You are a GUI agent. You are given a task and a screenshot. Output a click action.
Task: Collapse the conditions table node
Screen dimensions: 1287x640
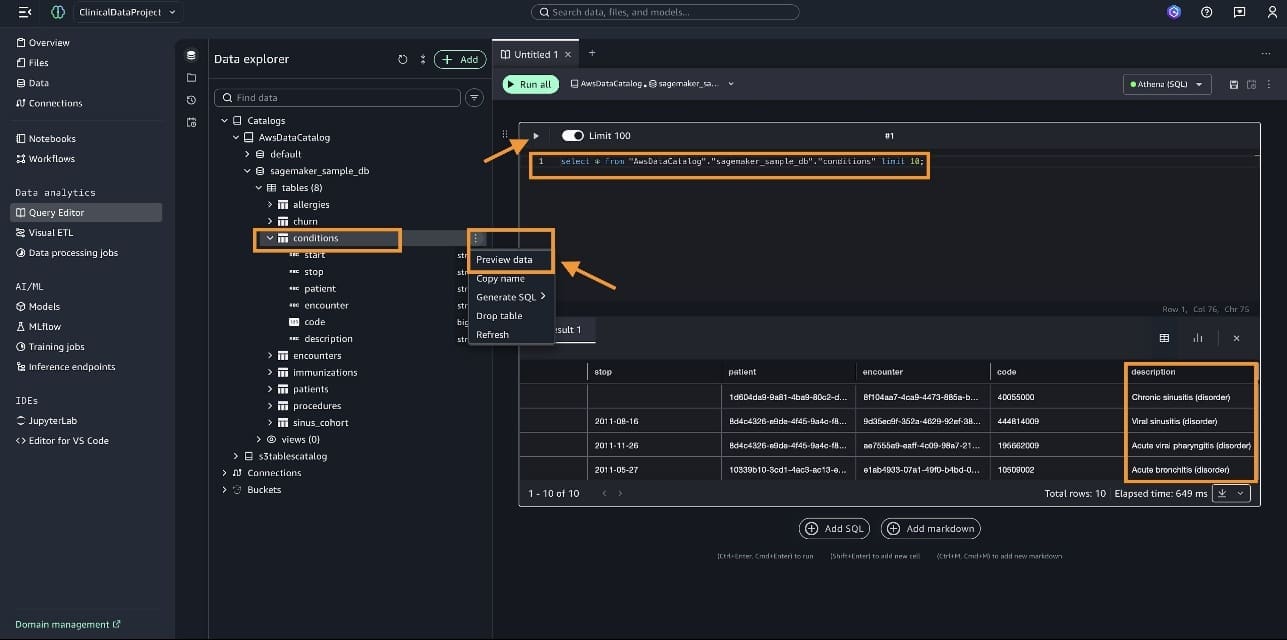270,239
